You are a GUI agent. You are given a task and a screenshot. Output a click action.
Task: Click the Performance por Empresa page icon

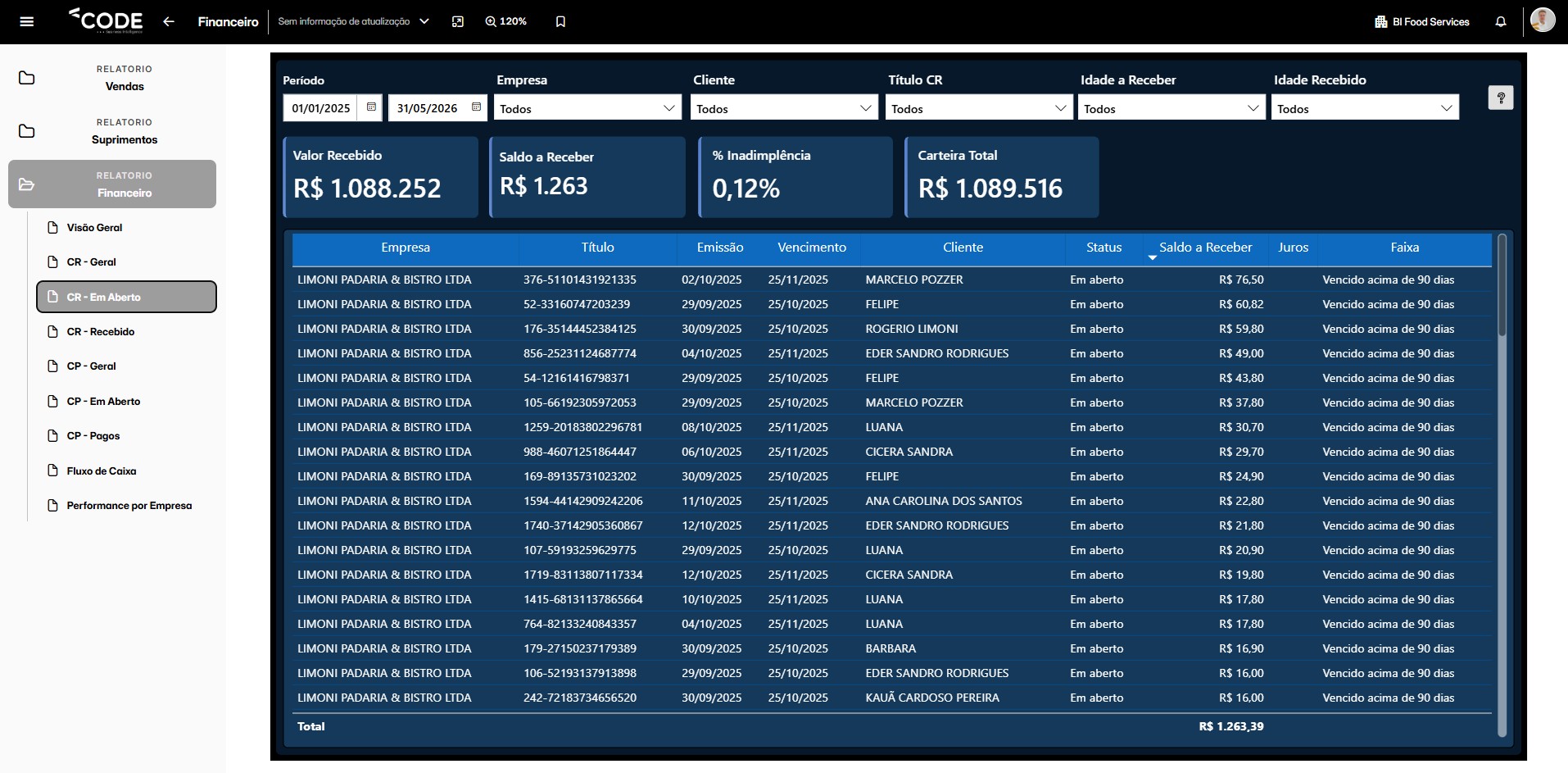point(53,506)
